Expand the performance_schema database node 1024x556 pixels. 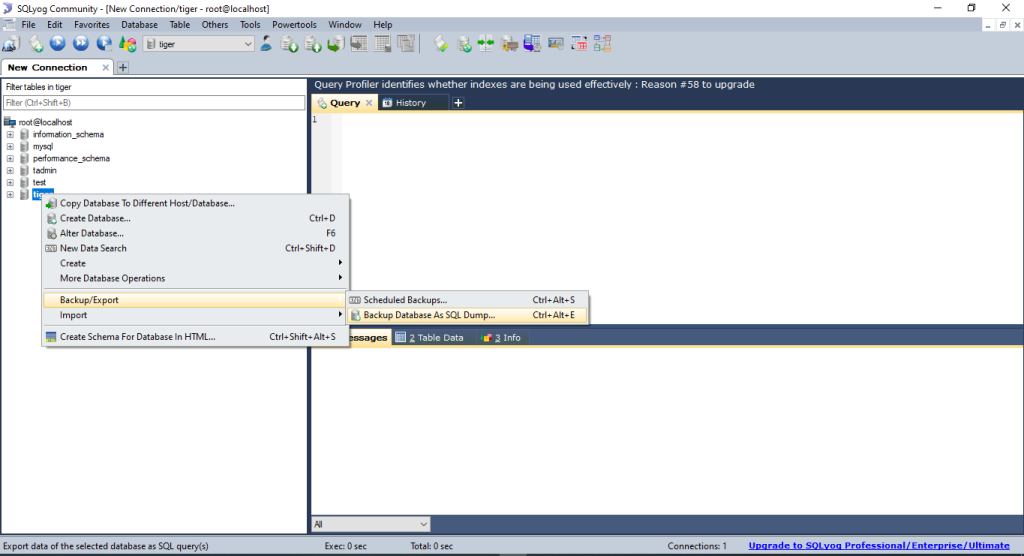(x=10, y=159)
